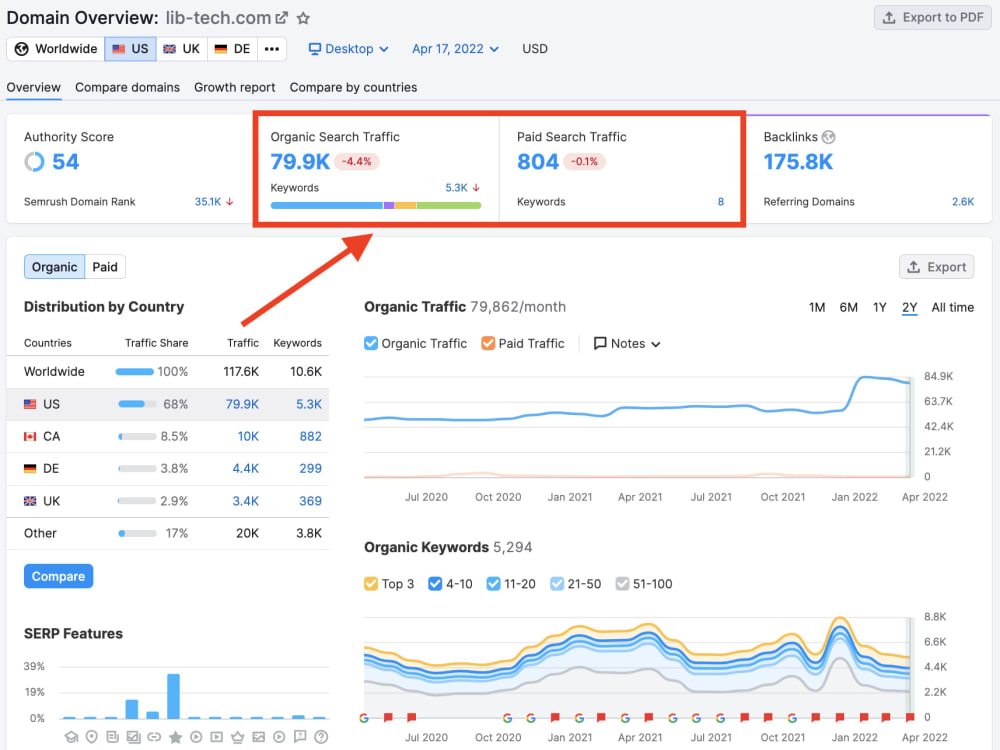The height and width of the screenshot is (750, 1000).
Task: Toggle the Organic Traffic checkbox
Action: [371, 343]
